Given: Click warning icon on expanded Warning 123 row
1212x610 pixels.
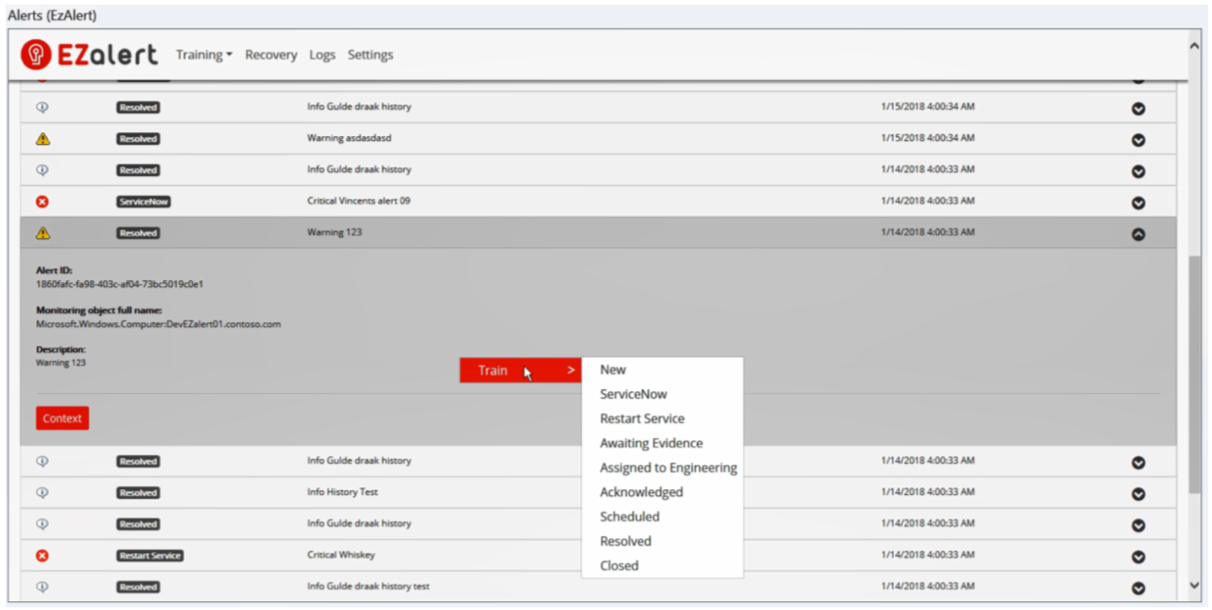Looking at the screenshot, I should point(42,233).
